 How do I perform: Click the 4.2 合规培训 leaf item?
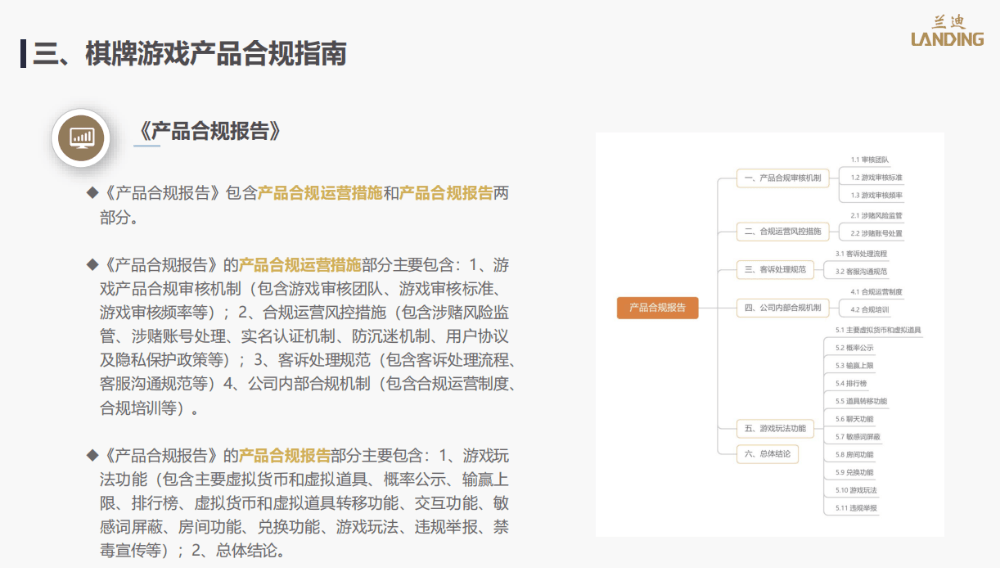(870, 310)
